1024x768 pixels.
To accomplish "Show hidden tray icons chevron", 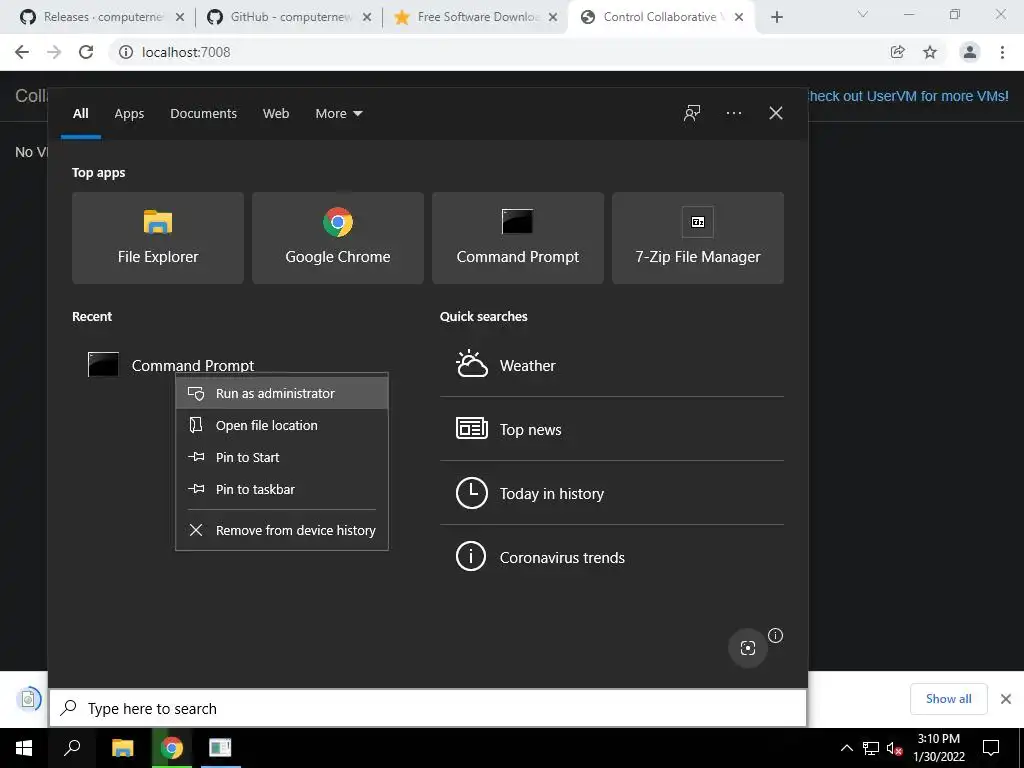I will click(x=846, y=748).
